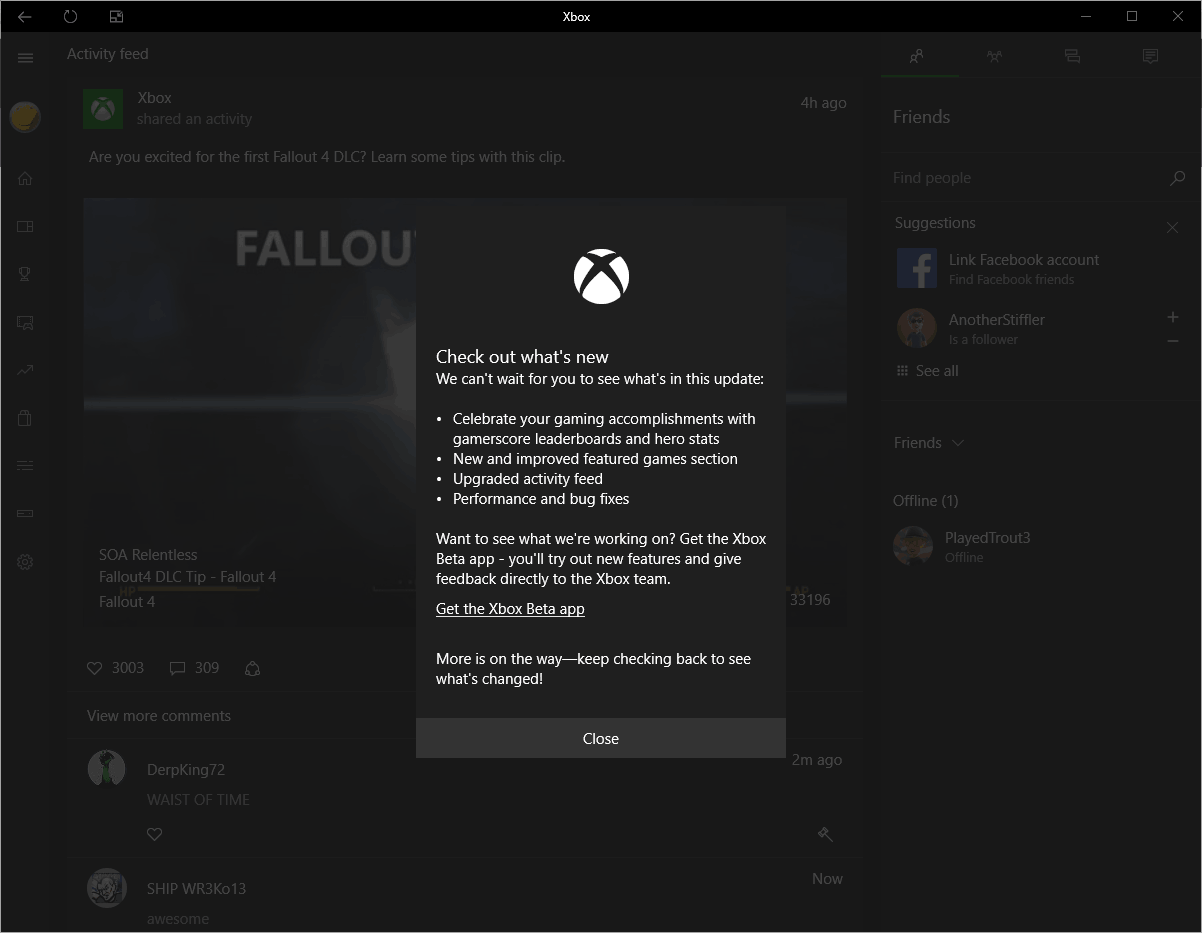Open My Games in the sidebar
Screen dimensions: 1202x933
pos(25,226)
